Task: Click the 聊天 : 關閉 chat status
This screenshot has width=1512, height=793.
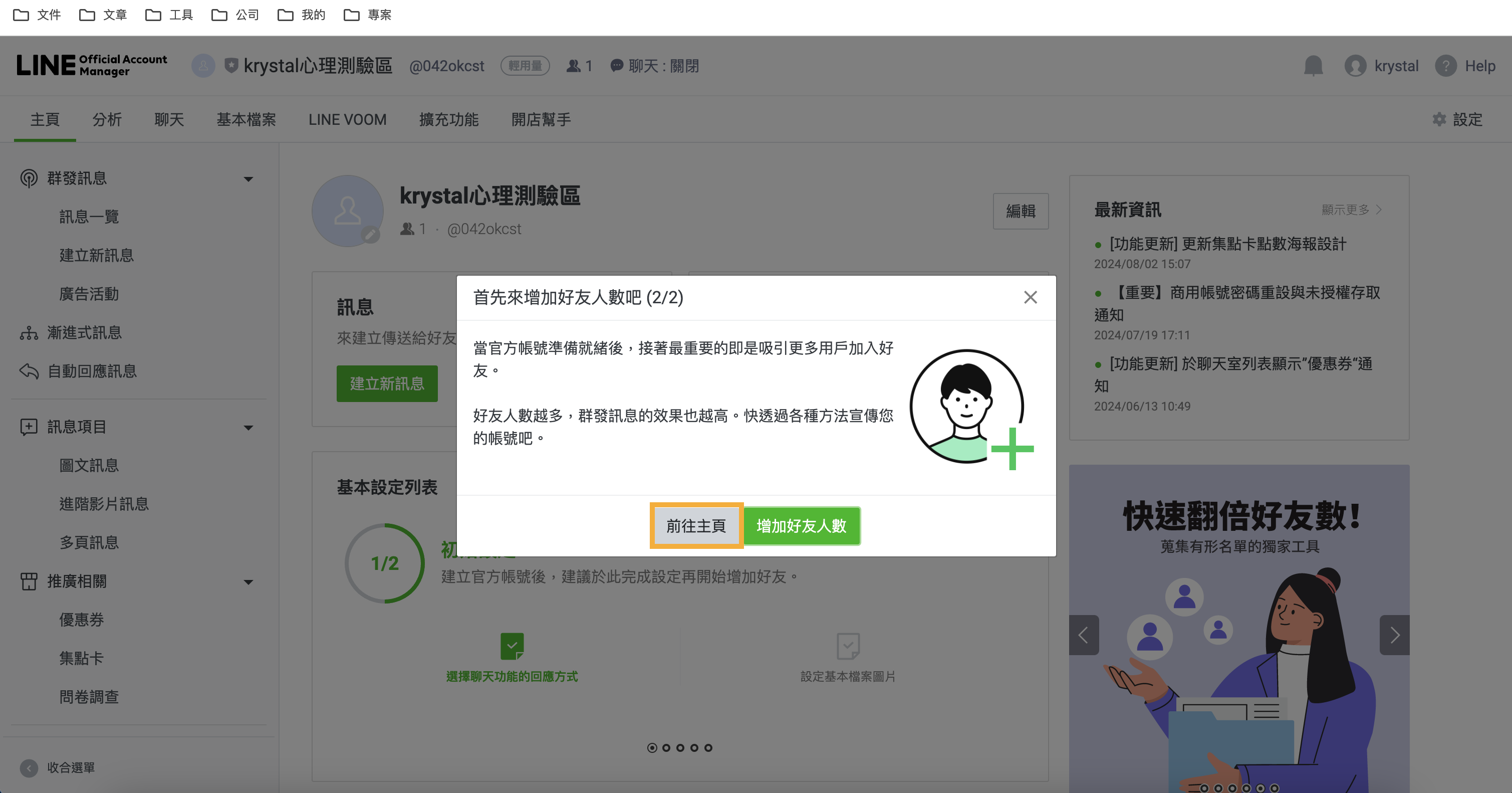Action: click(x=654, y=66)
